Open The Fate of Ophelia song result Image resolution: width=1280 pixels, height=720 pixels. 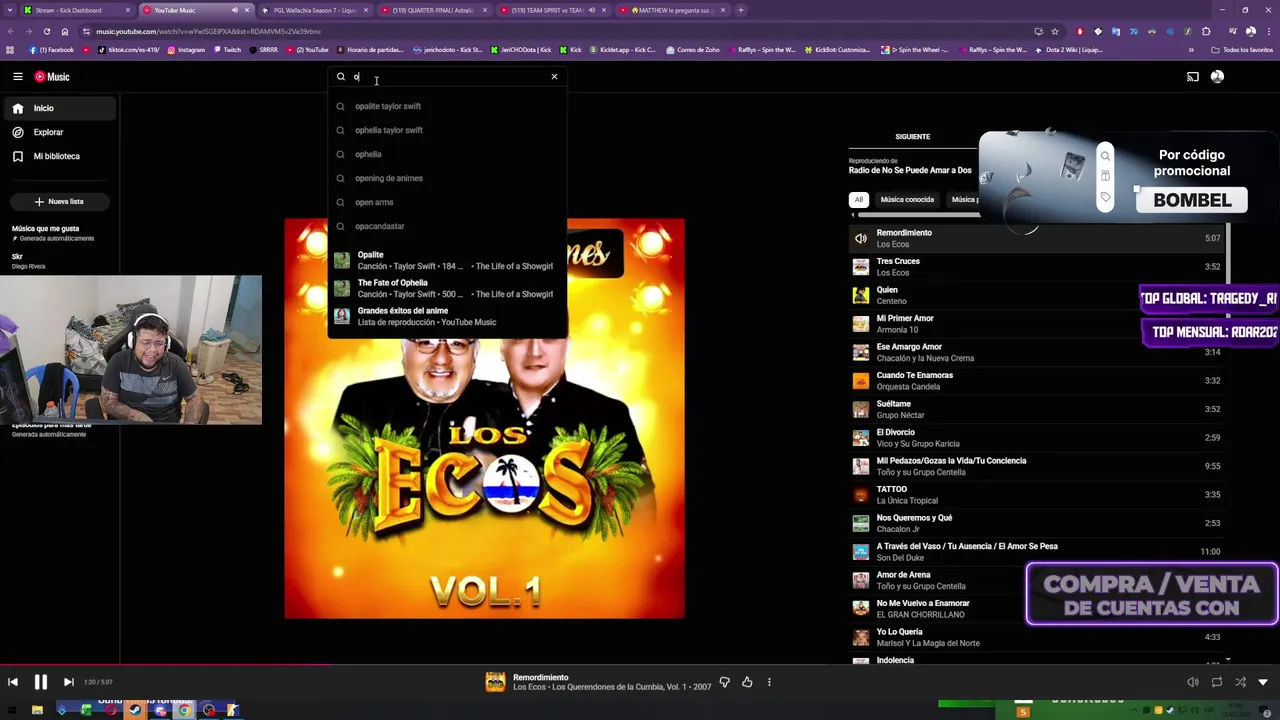tap(447, 288)
